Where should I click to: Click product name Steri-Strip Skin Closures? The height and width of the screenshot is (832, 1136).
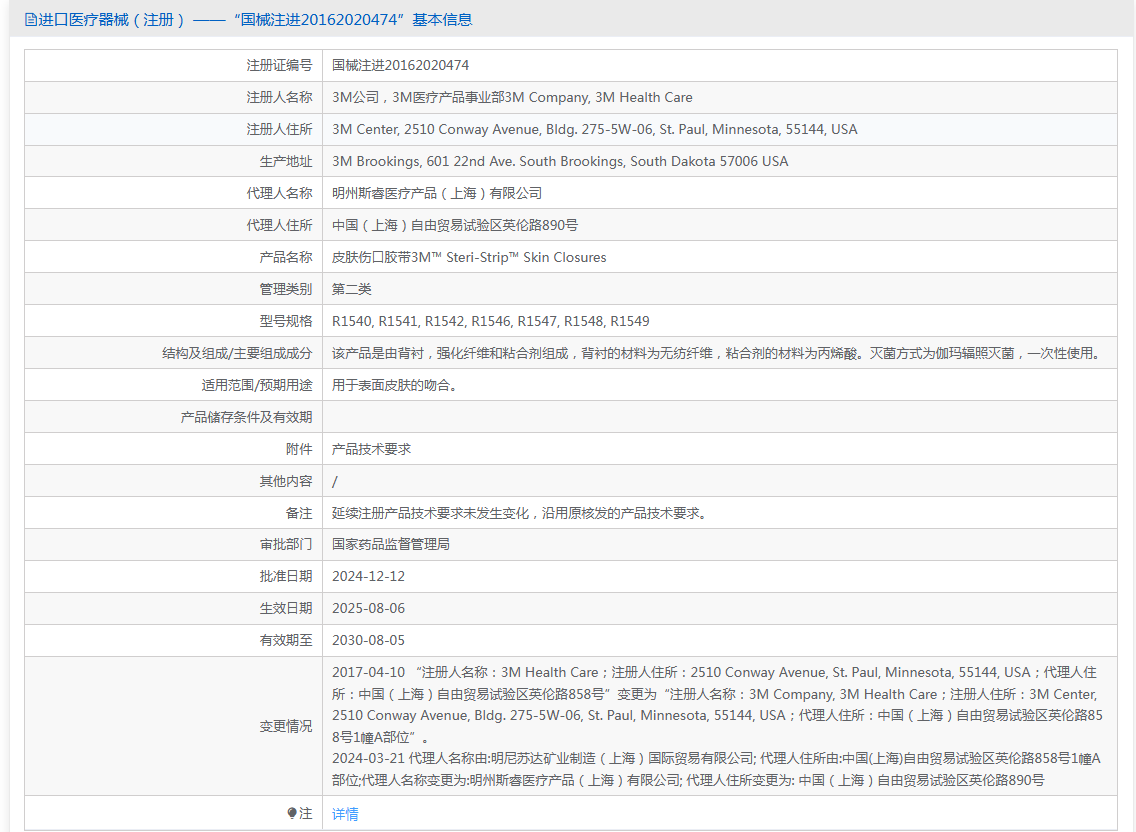(x=469, y=257)
